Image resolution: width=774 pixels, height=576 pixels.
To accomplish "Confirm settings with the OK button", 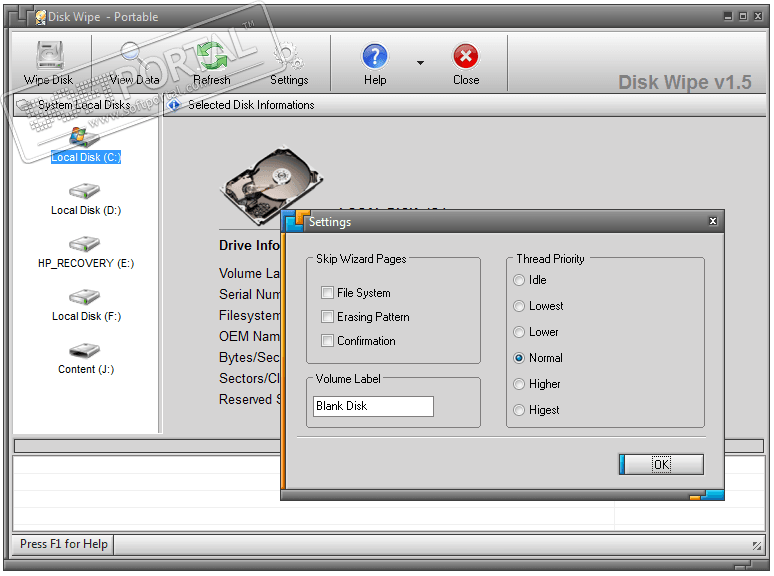I will pyautogui.click(x=661, y=464).
